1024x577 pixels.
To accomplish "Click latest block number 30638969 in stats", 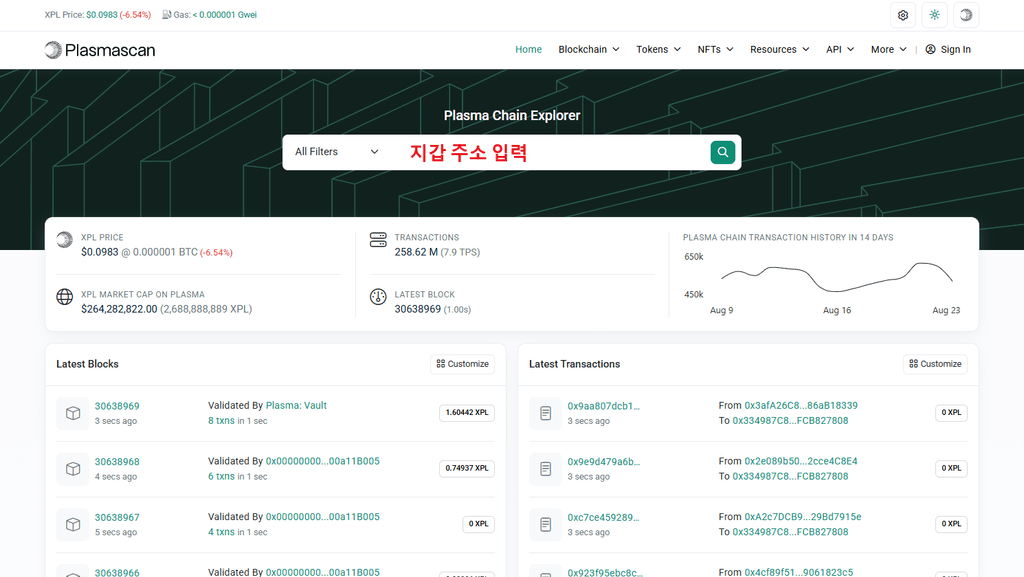I will click(417, 309).
